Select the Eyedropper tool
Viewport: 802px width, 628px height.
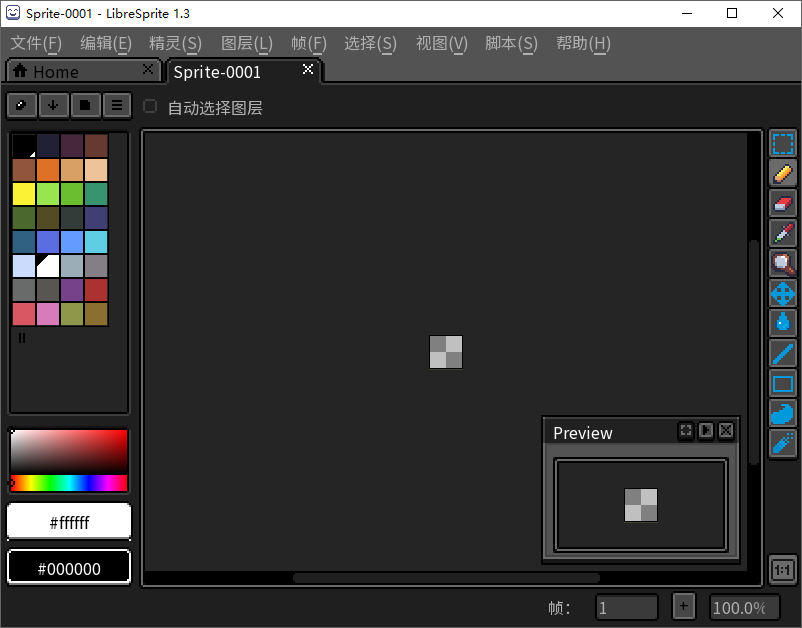pyautogui.click(x=783, y=233)
